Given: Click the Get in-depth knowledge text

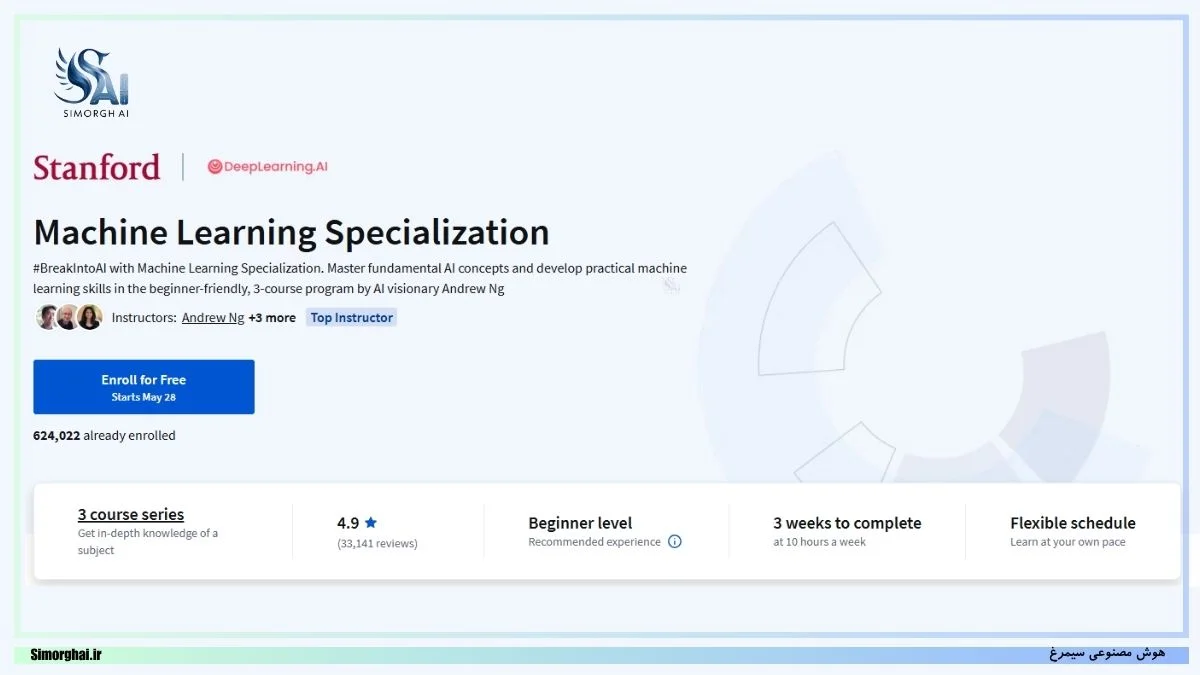Looking at the screenshot, I should coord(148,542).
